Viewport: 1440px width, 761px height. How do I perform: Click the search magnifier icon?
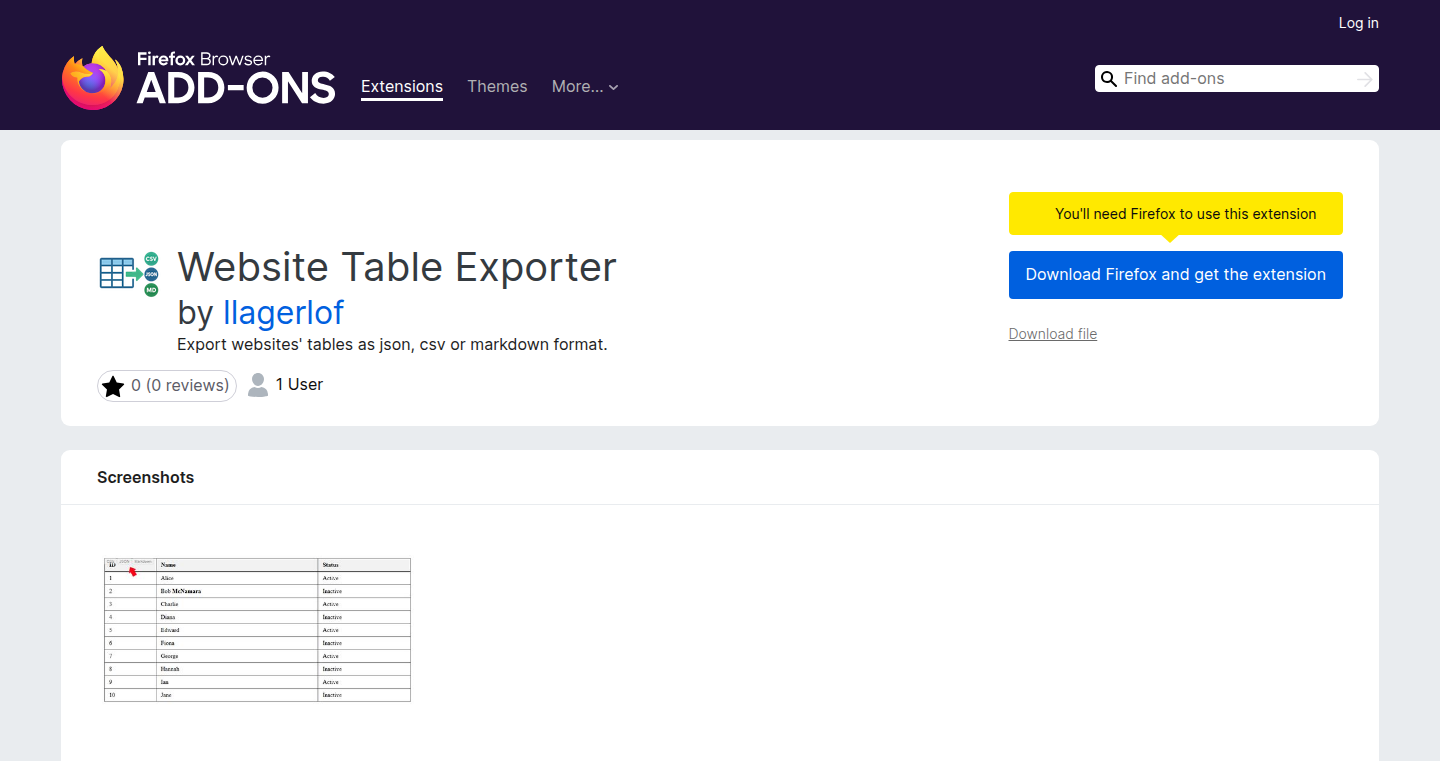point(1108,79)
